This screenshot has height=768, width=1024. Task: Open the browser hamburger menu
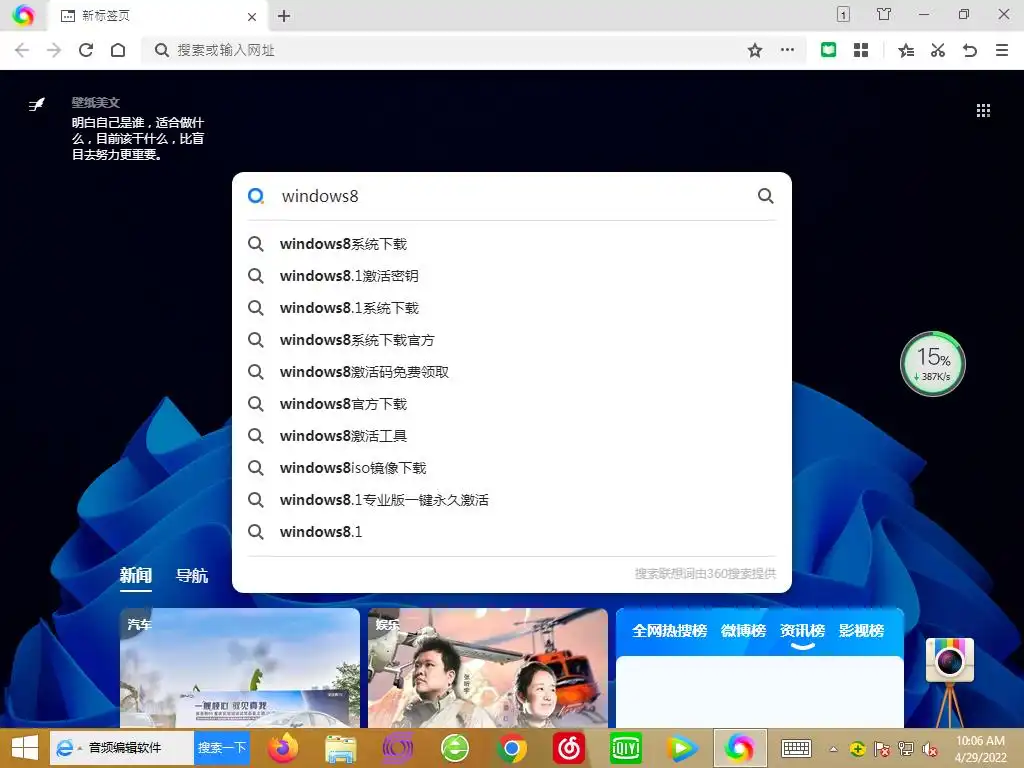click(x=1002, y=50)
